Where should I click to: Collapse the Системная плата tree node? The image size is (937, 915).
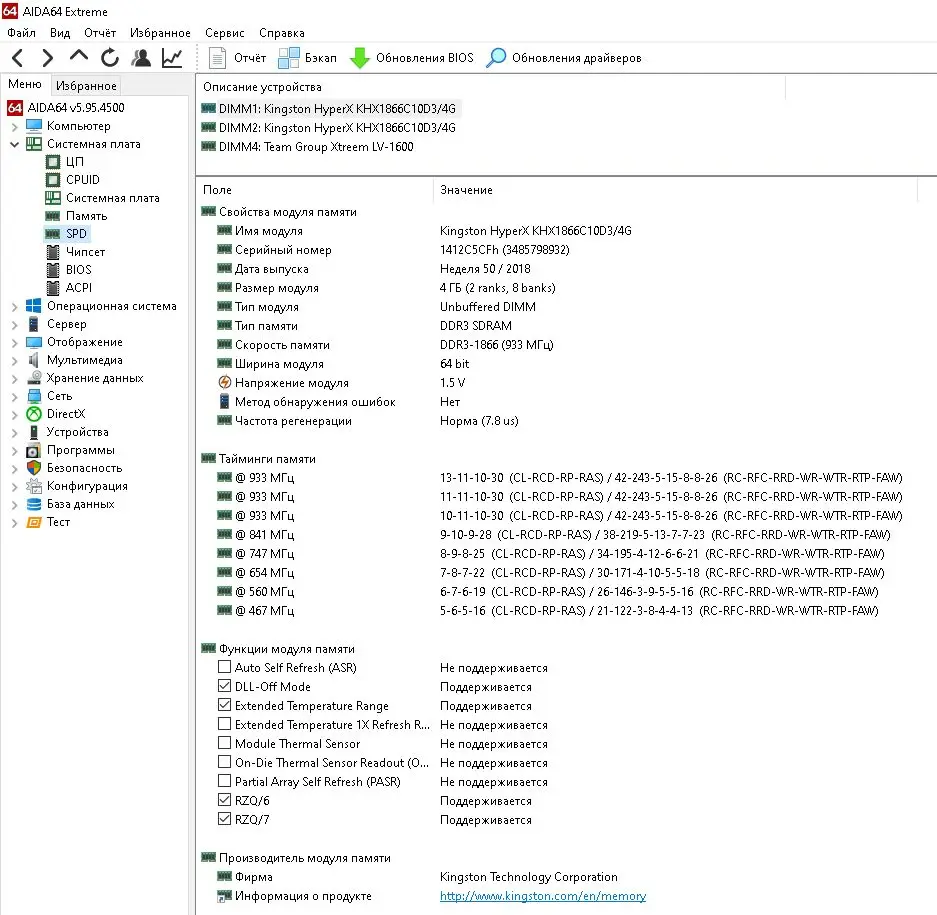pos(14,144)
